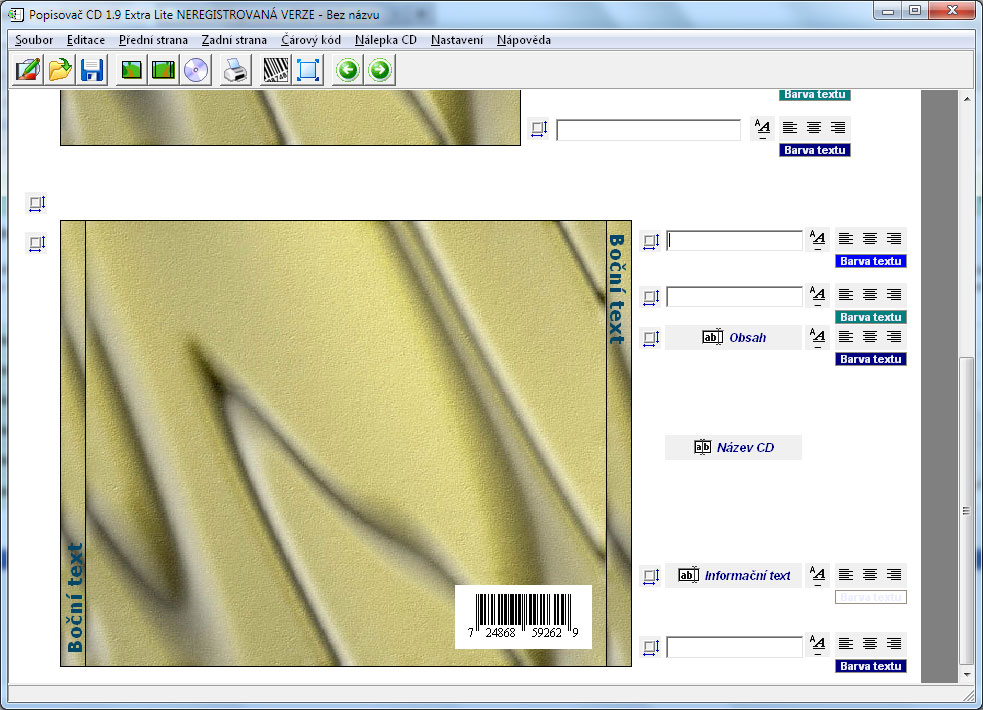Image resolution: width=983 pixels, height=710 pixels.
Task: Click the Informační text button
Action: pos(734,576)
